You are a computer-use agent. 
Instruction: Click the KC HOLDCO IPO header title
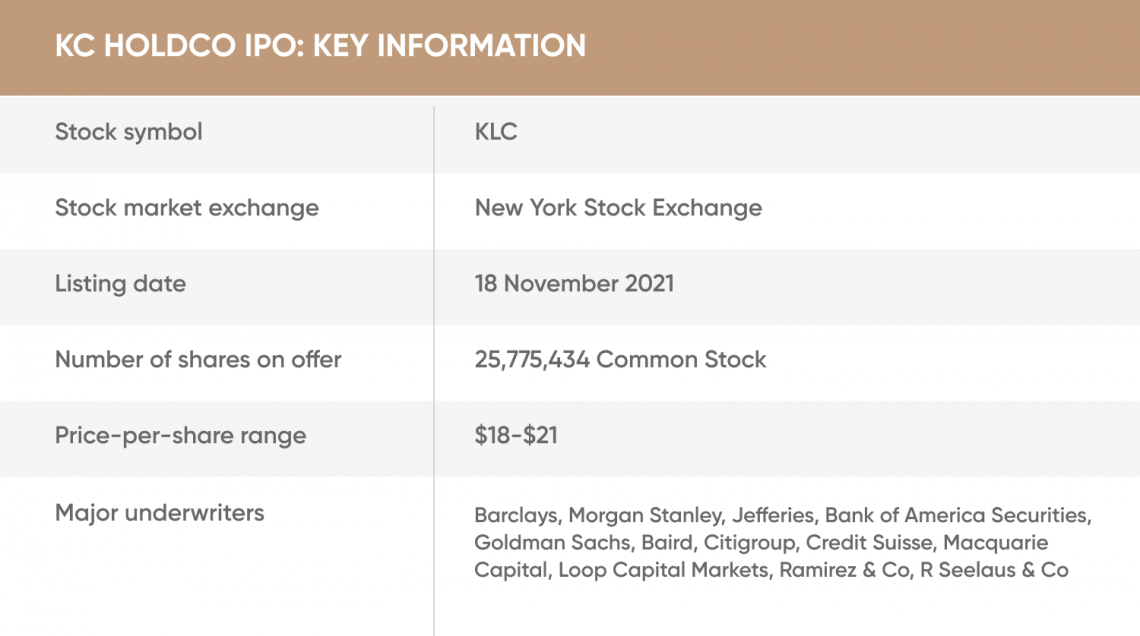(x=320, y=46)
